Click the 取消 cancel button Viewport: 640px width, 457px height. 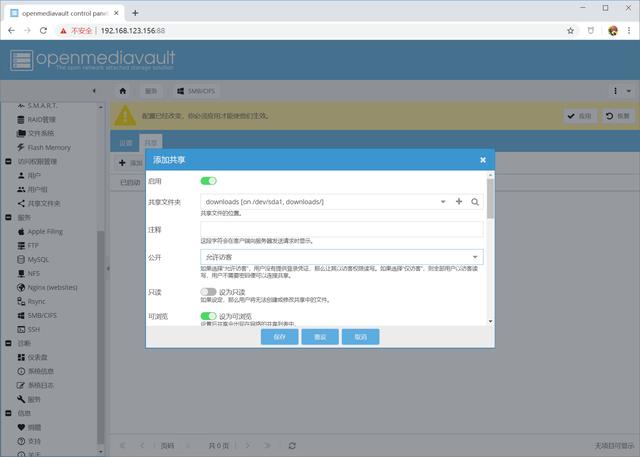[x=360, y=337]
